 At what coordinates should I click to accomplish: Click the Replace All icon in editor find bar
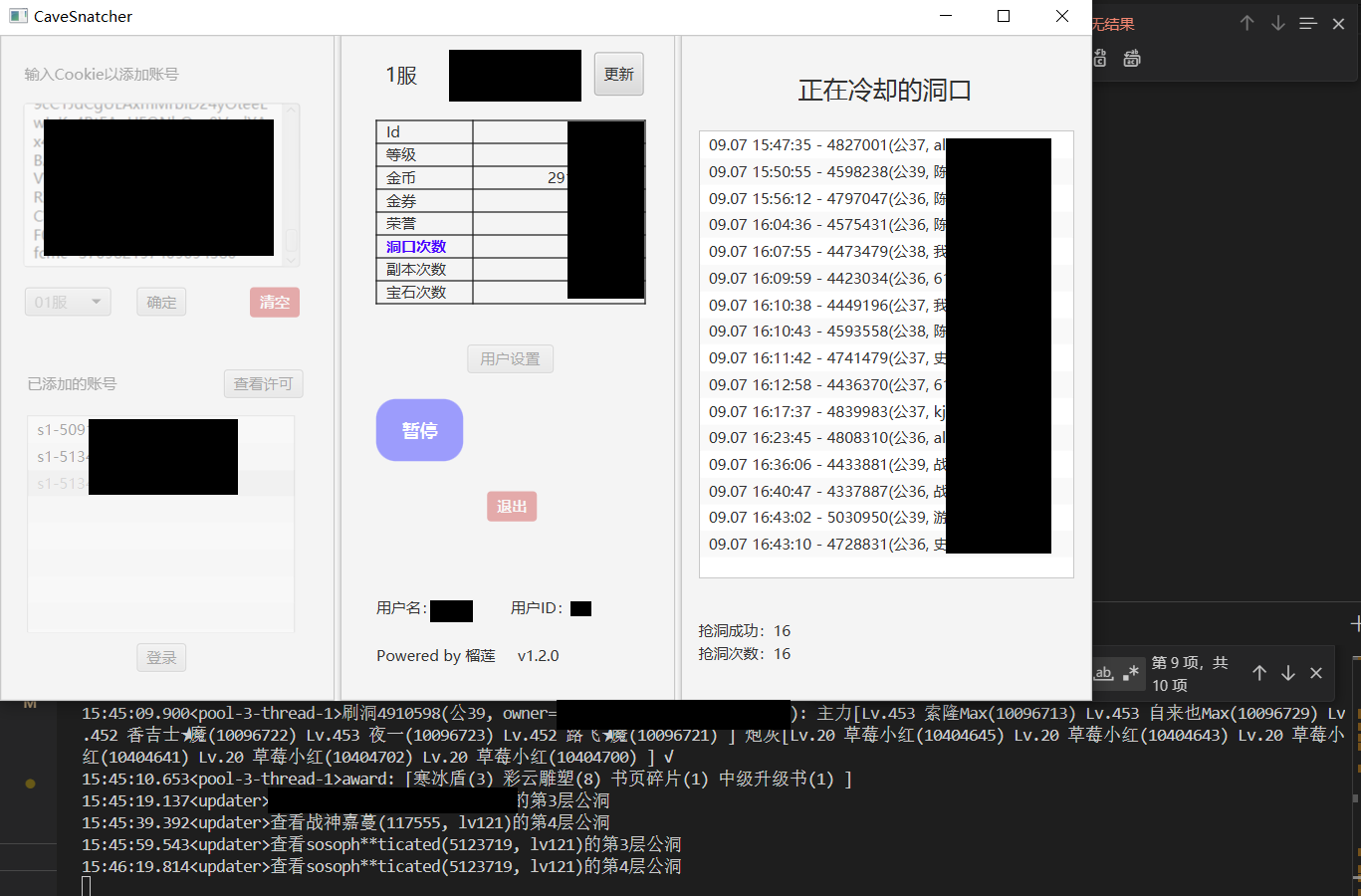[x=1132, y=59]
